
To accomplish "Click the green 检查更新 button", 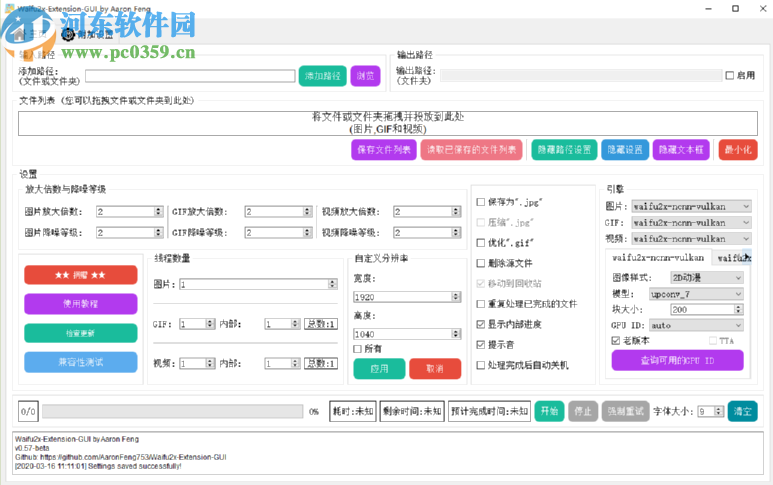I will coord(81,333).
